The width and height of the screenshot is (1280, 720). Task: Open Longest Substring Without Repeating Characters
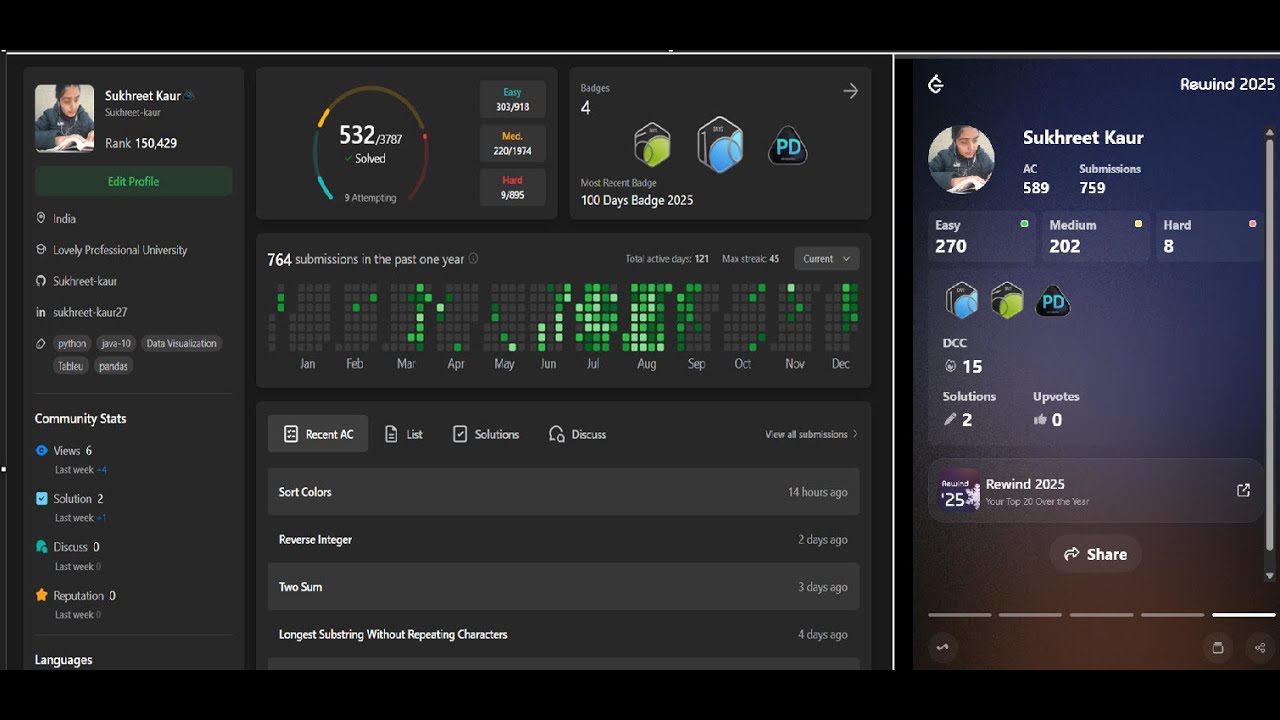pyautogui.click(x=563, y=634)
